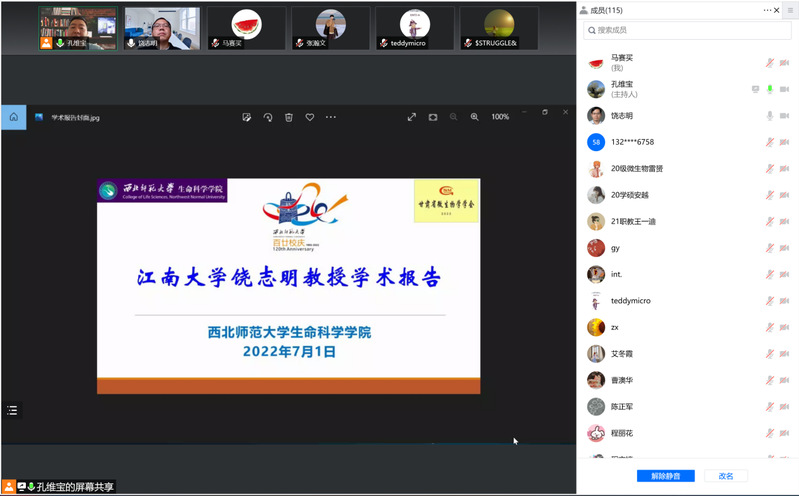799x496 pixels.
Task: Click the home icon in photo viewer
Action: point(13,117)
